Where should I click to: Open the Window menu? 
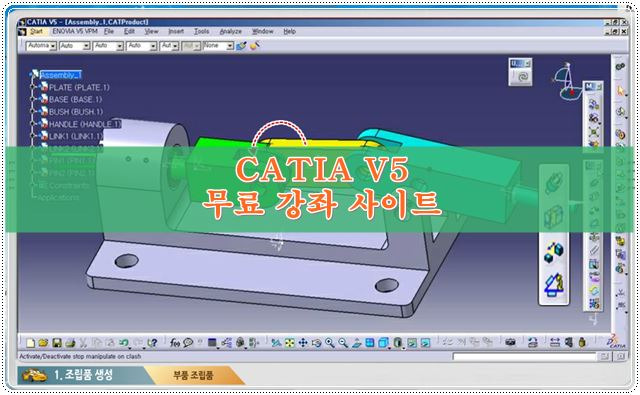click(262, 31)
